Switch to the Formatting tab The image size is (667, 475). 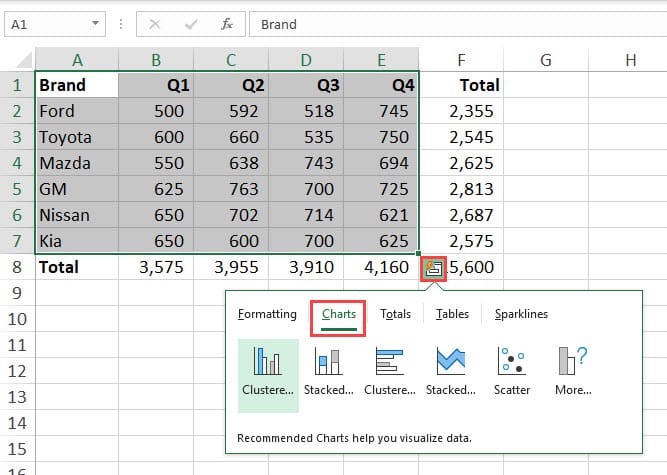tap(267, 314)
